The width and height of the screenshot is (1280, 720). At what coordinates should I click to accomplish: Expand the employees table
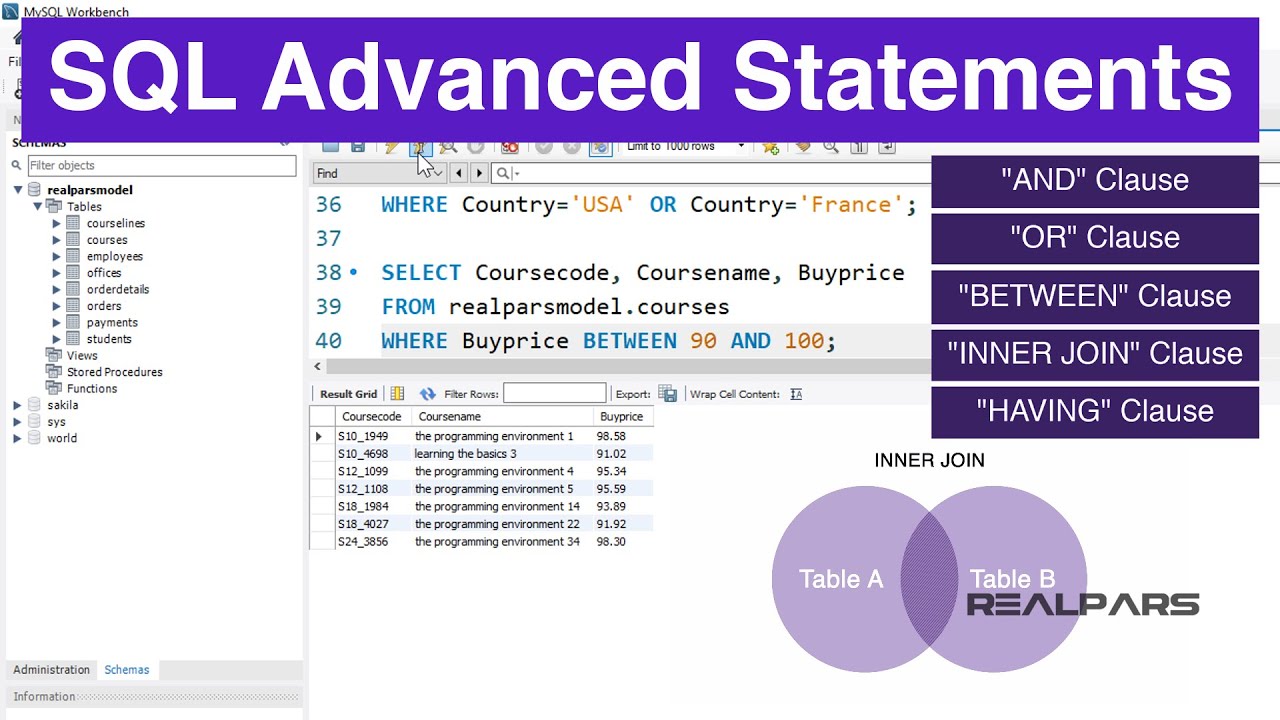[x=57, y=257]
